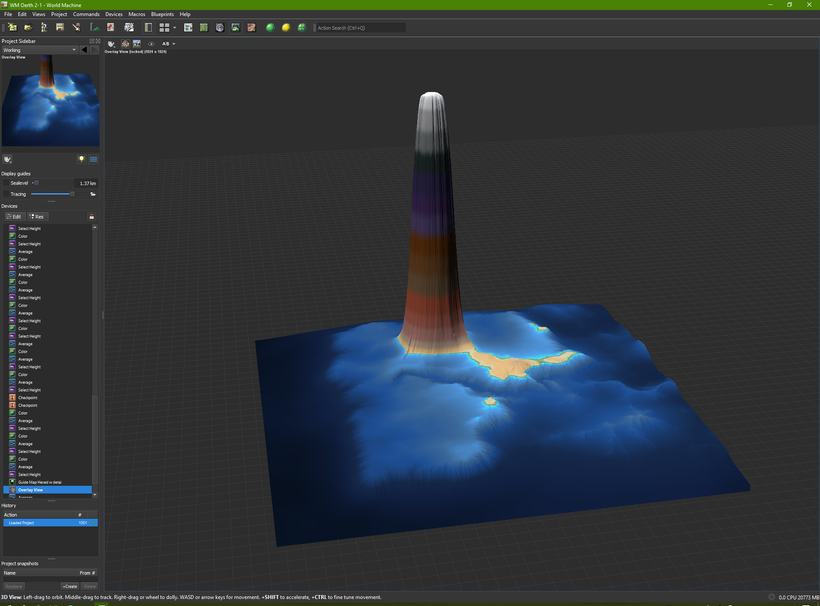Click the new world file icon
This screenshot has height=606, width=820.
coord(11,27)
